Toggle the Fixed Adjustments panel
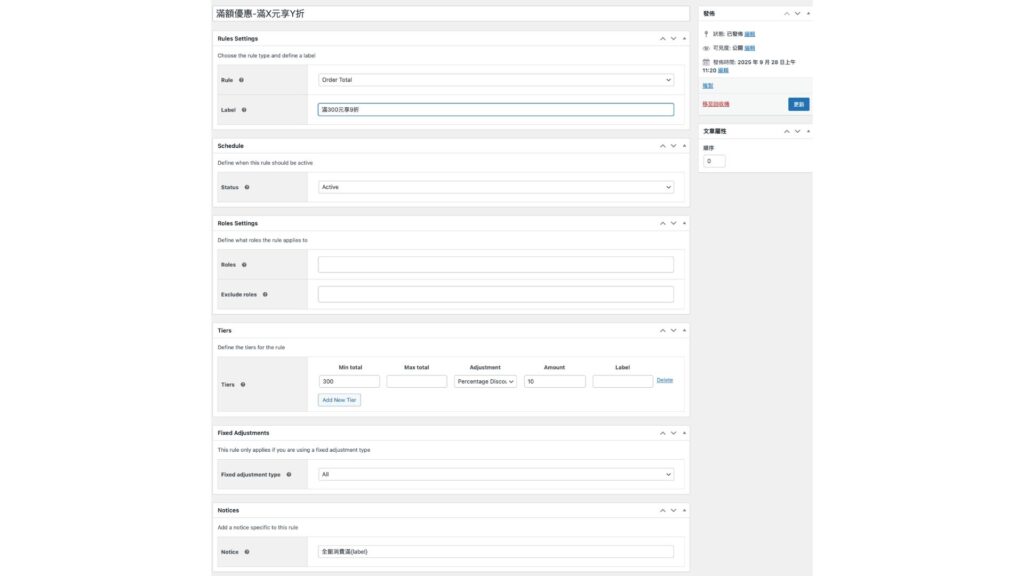 click(x=684, y=433)
